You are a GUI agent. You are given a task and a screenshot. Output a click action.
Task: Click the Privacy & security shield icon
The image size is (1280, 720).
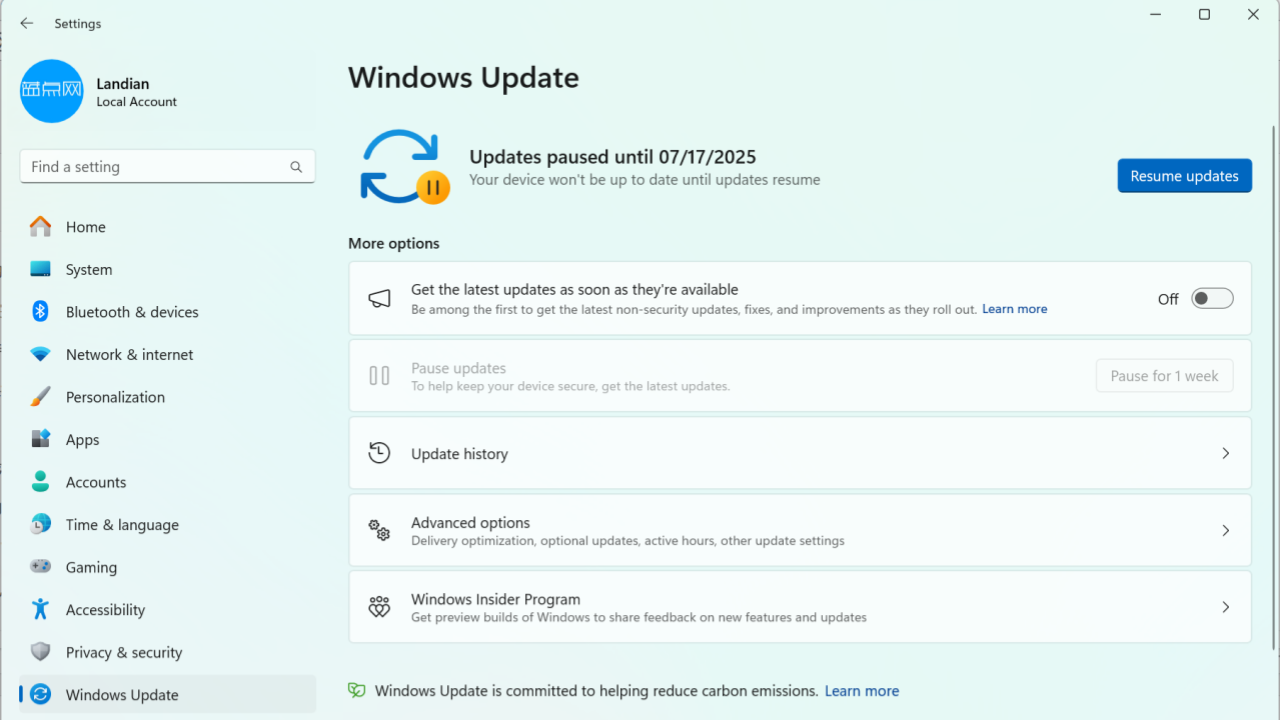click(40, 652)
